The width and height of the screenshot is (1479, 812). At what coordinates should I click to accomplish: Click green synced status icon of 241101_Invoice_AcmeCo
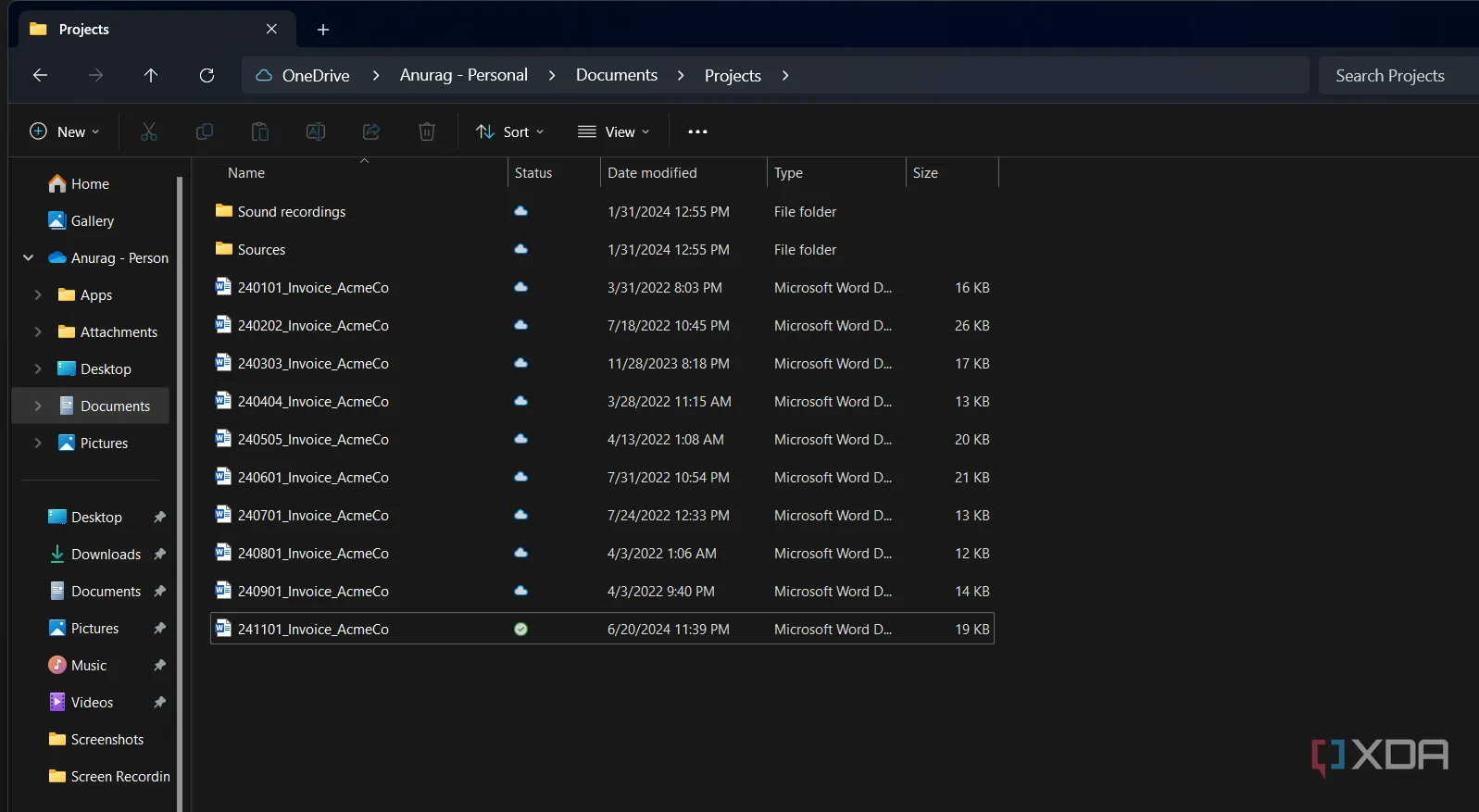[520, 629]
